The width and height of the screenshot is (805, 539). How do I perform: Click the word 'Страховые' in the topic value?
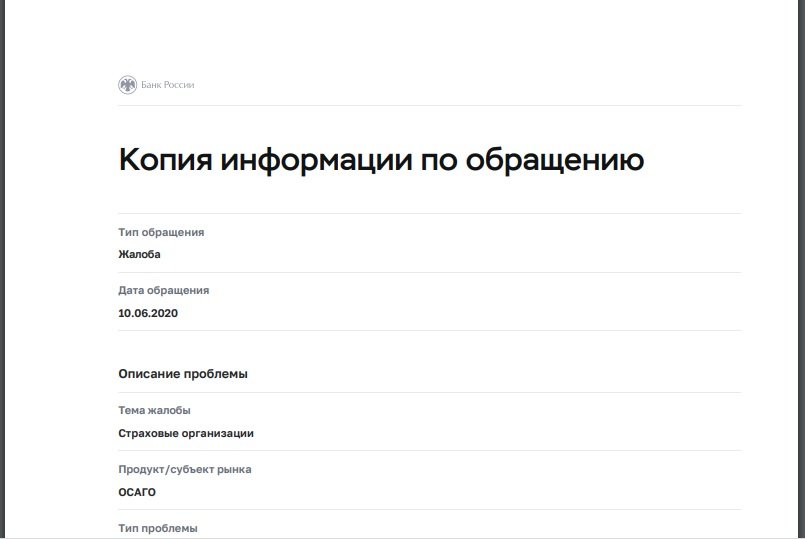pos(147,433)
